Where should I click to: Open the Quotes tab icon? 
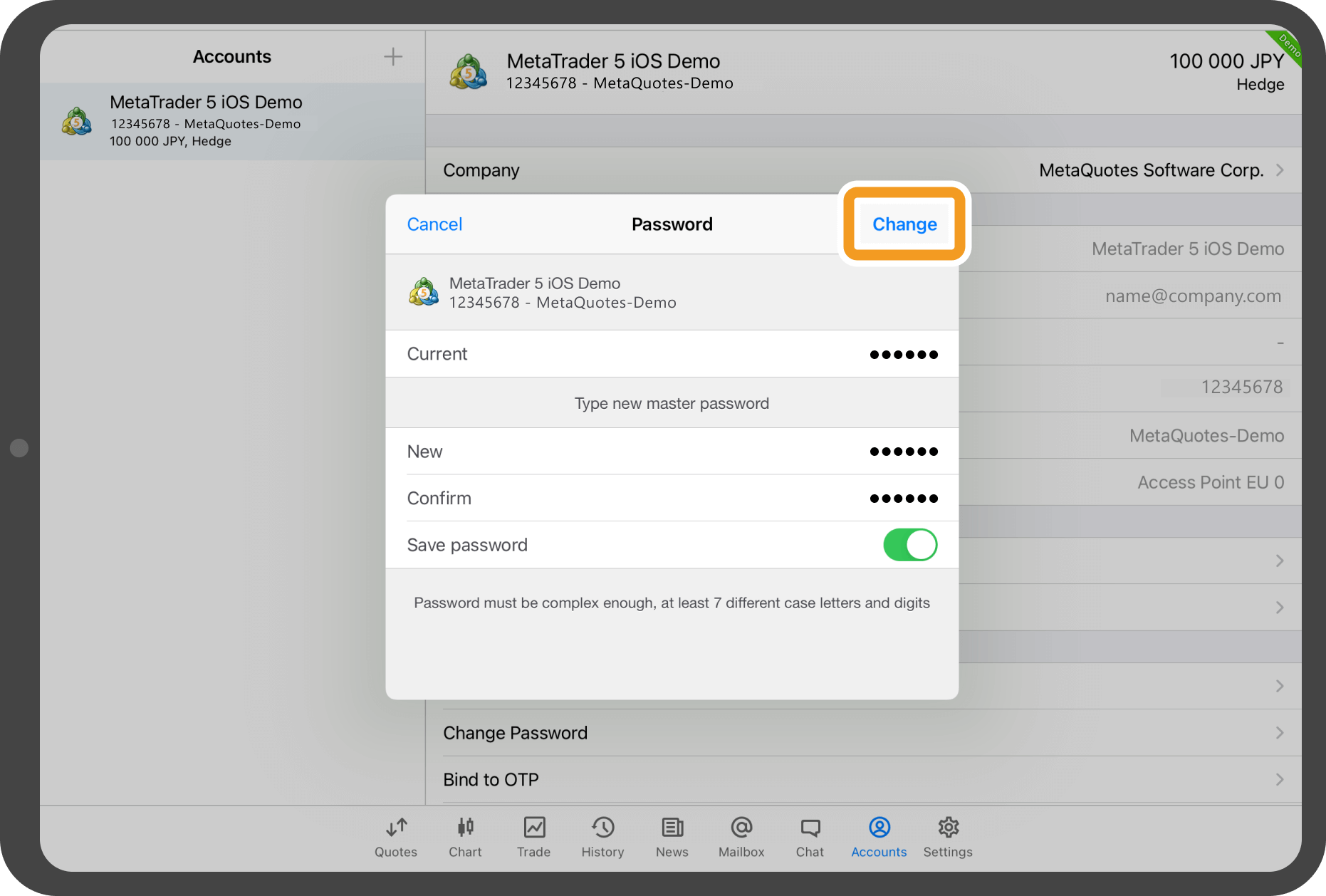(396, 828)
